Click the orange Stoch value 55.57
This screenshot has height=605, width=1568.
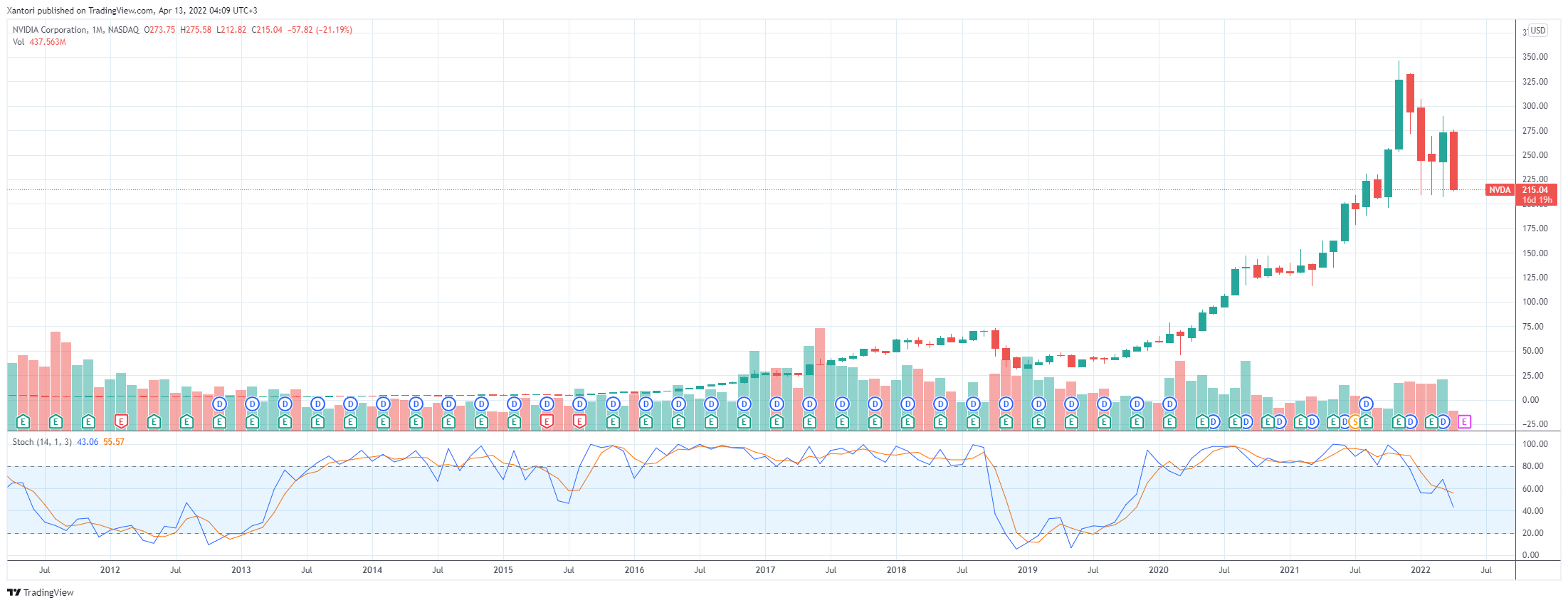pyautogui.click(x=114, y=442)
